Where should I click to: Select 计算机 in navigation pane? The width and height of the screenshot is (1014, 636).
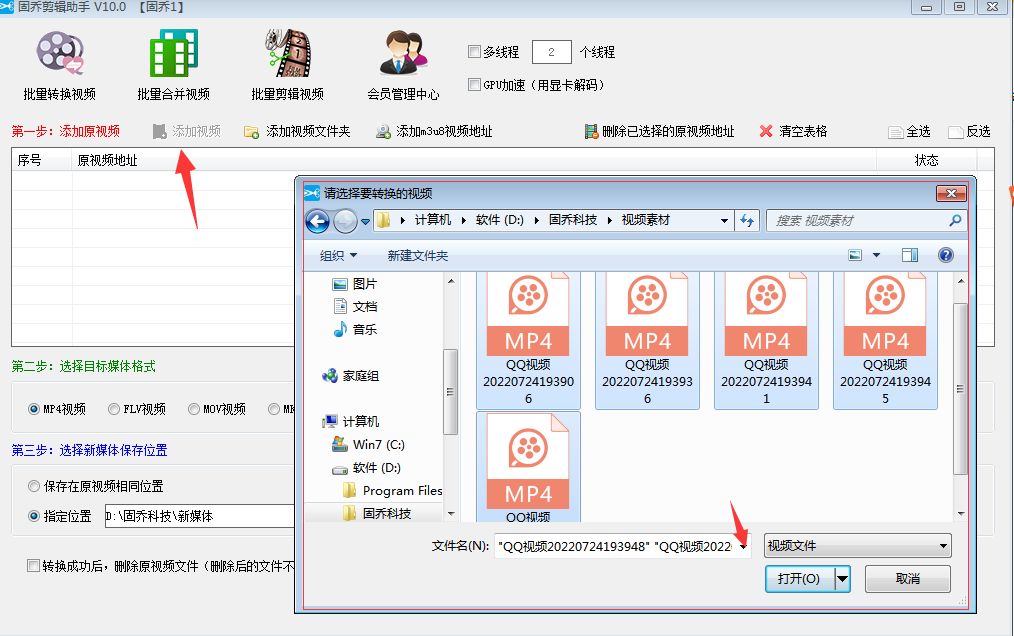click(x=350, y=421)
